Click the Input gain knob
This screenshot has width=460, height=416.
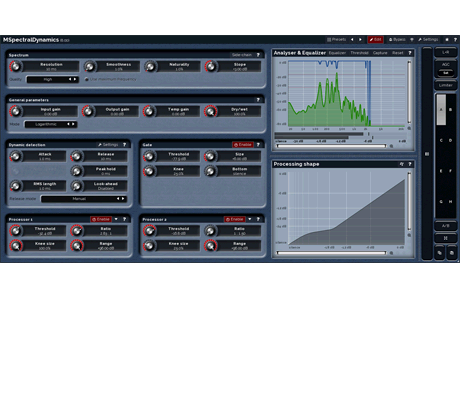pos(15,111)
